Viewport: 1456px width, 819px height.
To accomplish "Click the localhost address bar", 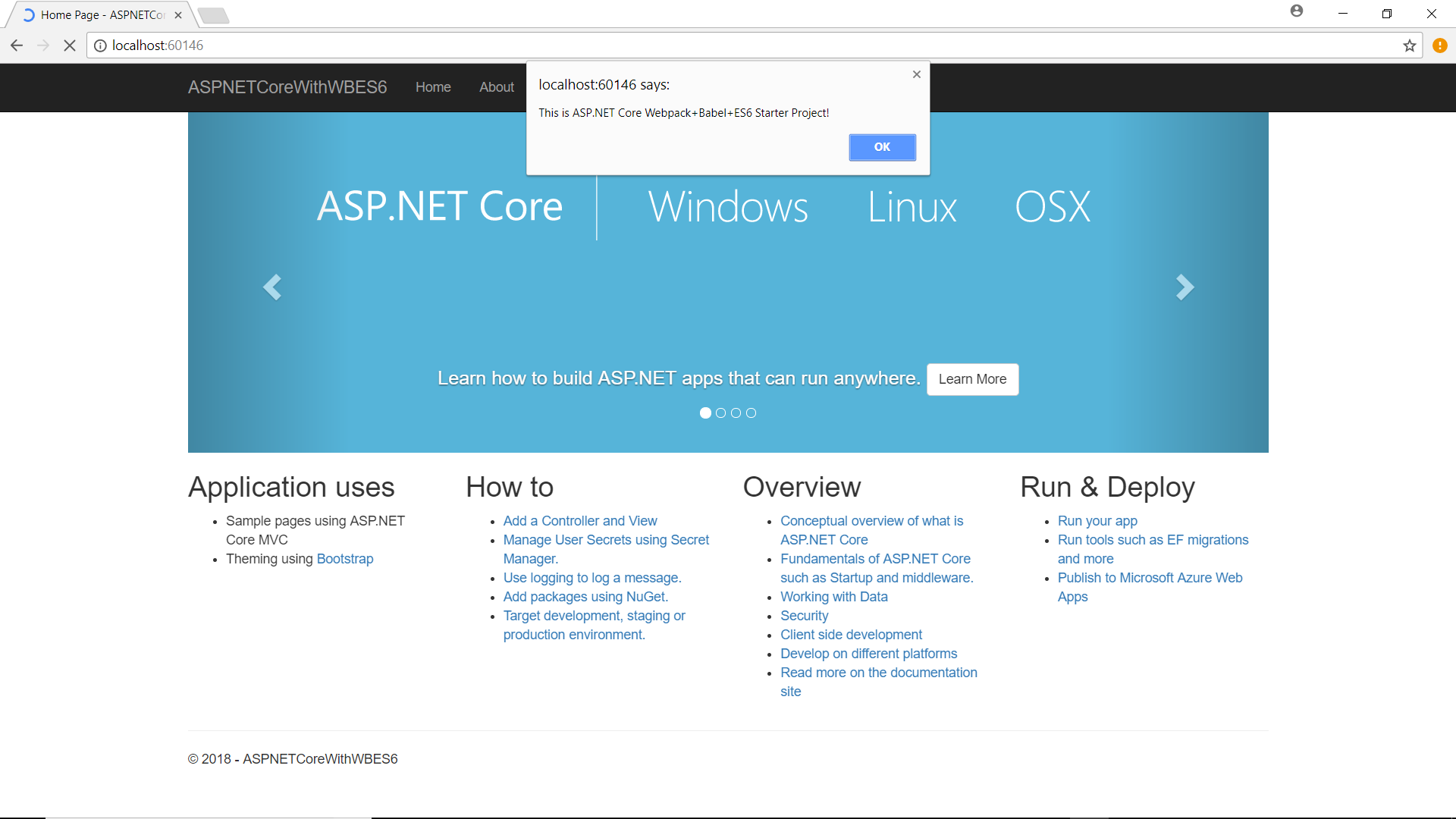I will 682,45.
